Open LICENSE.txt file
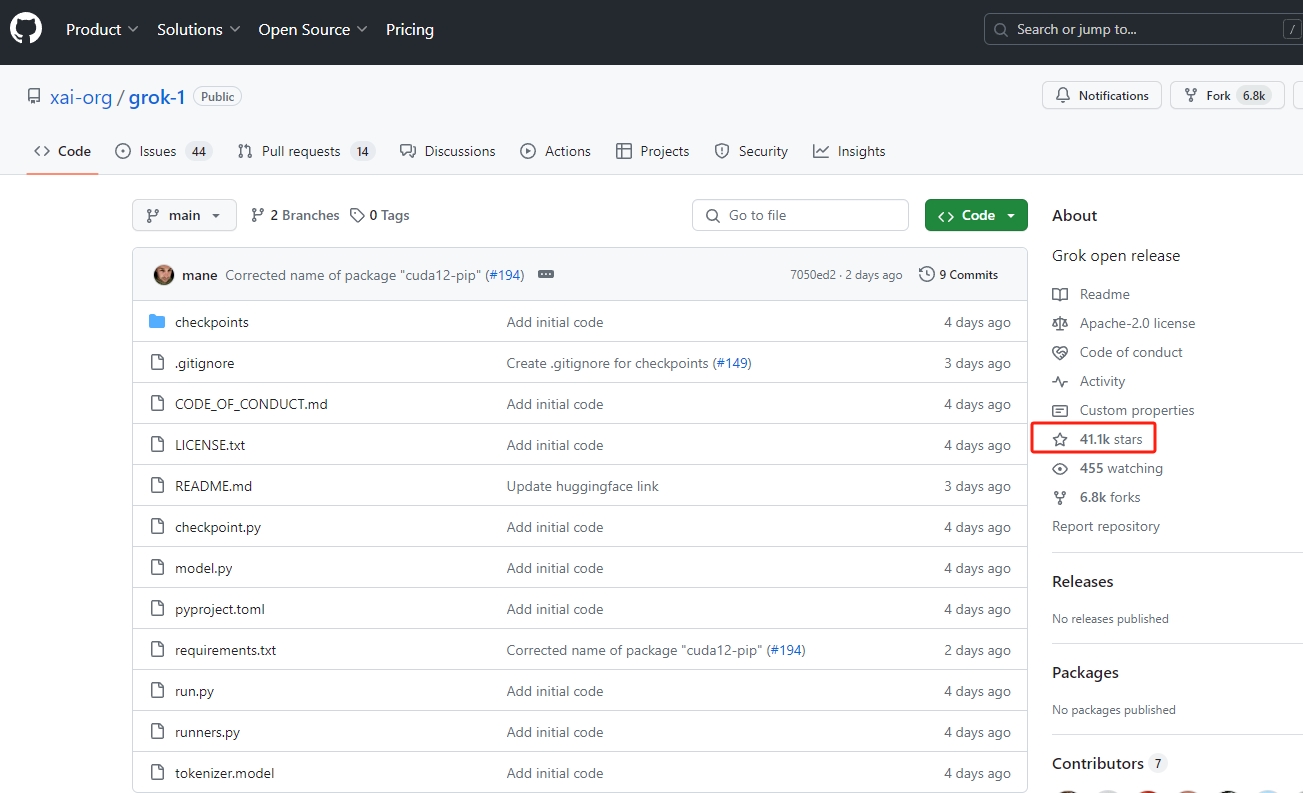 pyautogui.click(x=210, y=445)
